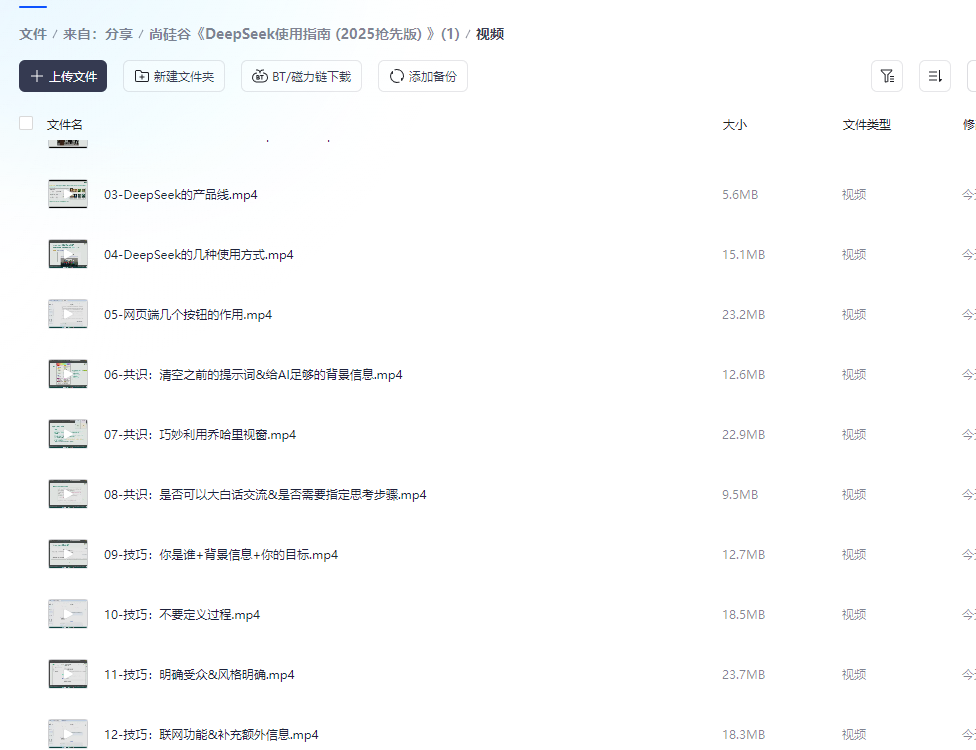976x750 pixels.
Task: Create a folder with 新建文件夹
Action: tap(174, 76)
